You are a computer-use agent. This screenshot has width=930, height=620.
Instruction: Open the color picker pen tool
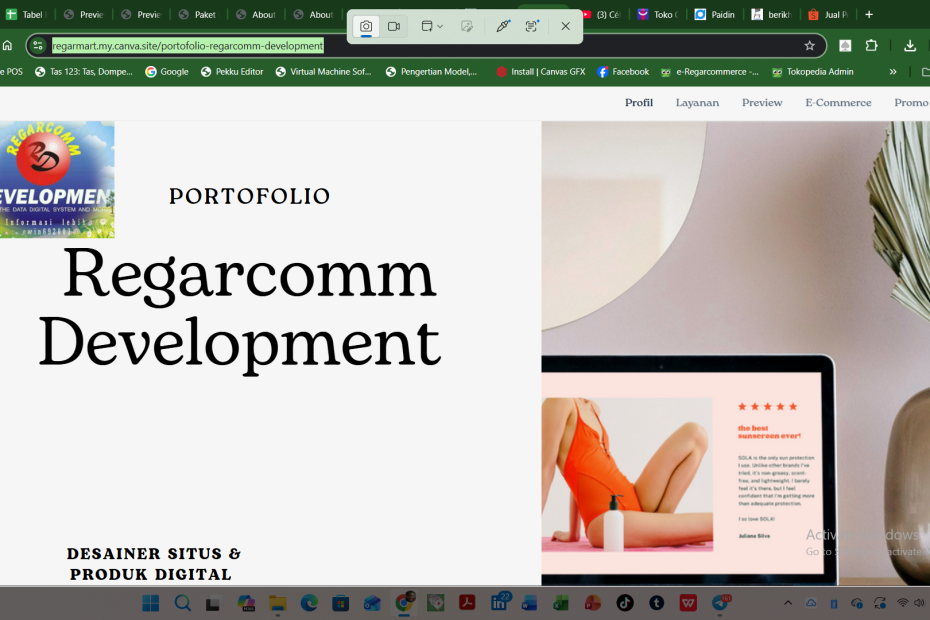tap(503, 26)
